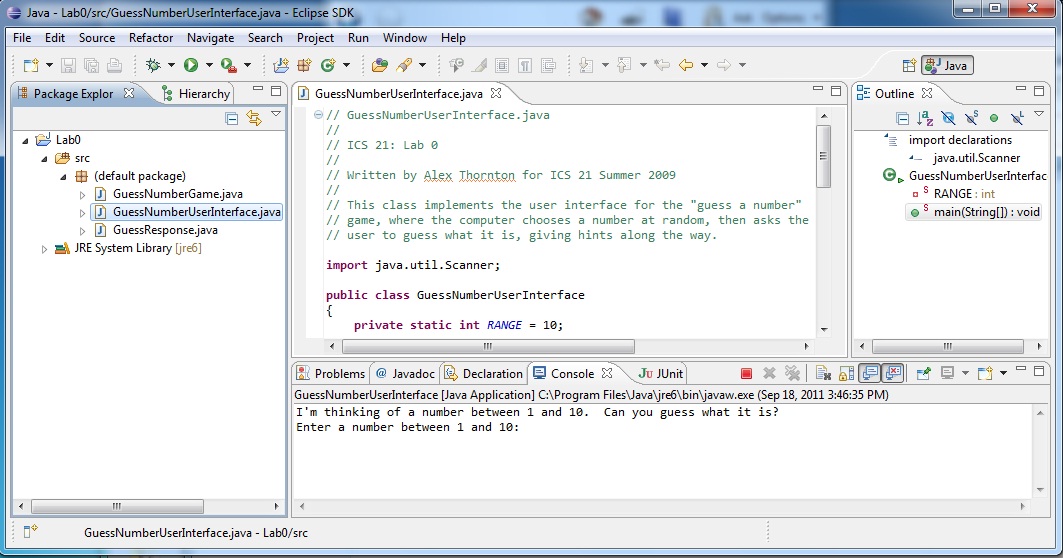Toggle Hide Static Members in Outline
Screen dimensions: 1063x558
tap(971, 118)
